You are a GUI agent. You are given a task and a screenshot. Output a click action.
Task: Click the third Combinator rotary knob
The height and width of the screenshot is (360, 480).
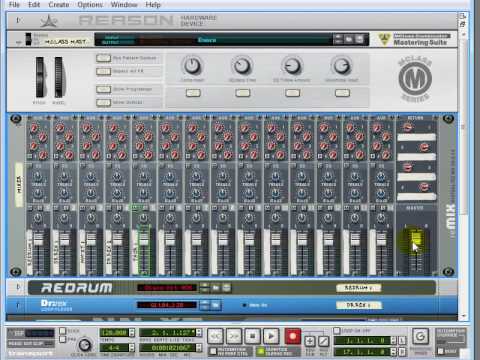pos(292,66)
